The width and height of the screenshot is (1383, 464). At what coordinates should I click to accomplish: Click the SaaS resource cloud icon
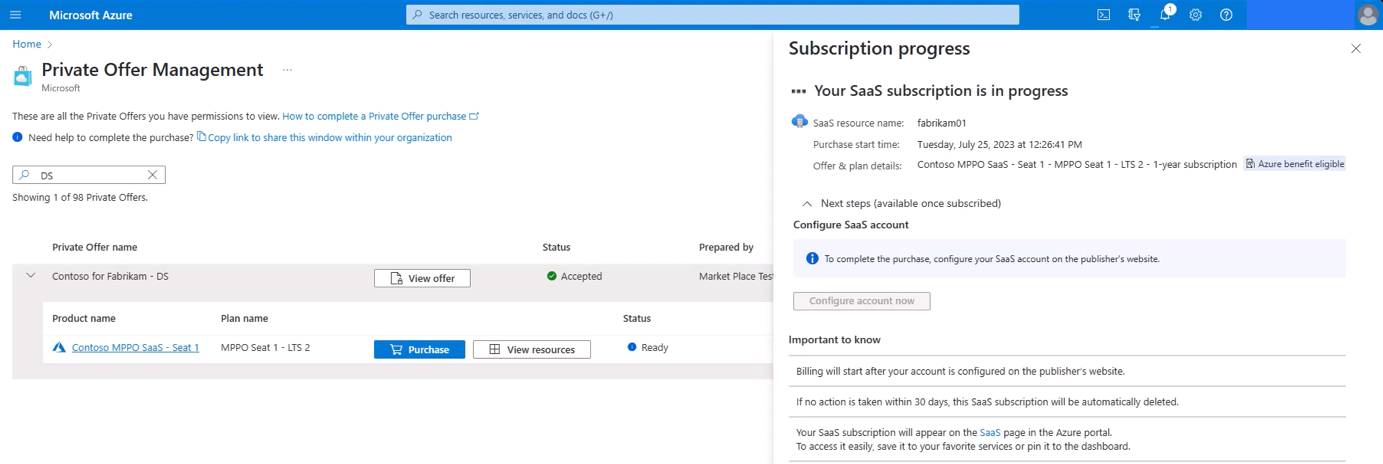[799, 122]
